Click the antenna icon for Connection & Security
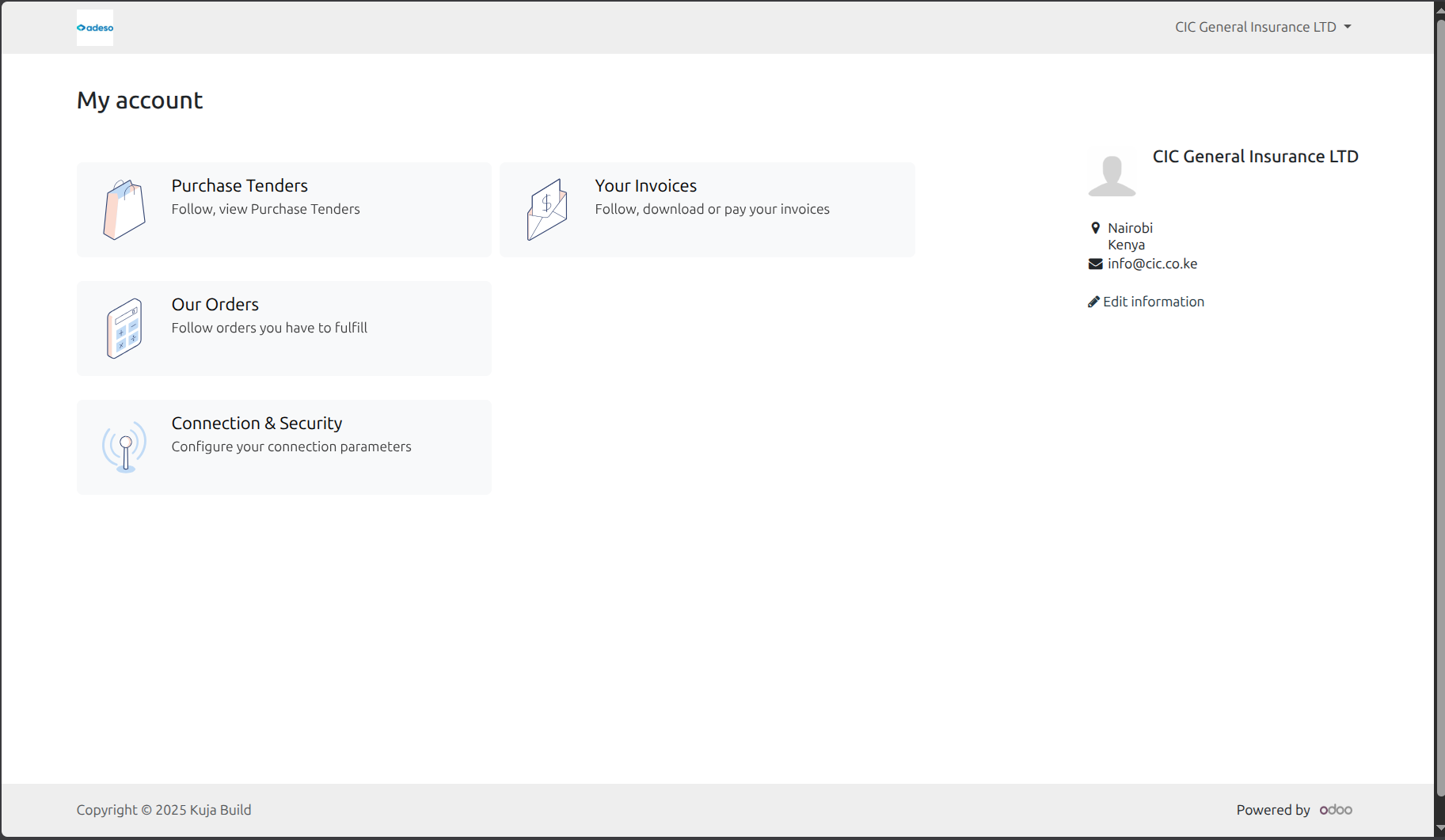Viewport: 1445px width, 840px height. pyautogui.click(x=124, y=447)
